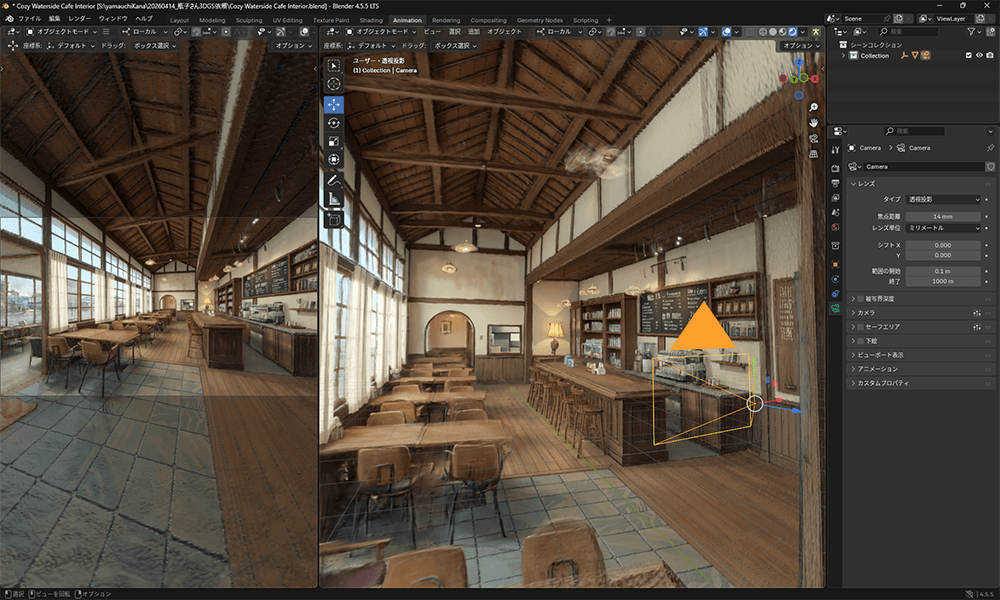The width and height of the screenshot is (1000, 600).
Task: Click the Add Cube tool
Action: click(334, 219)
